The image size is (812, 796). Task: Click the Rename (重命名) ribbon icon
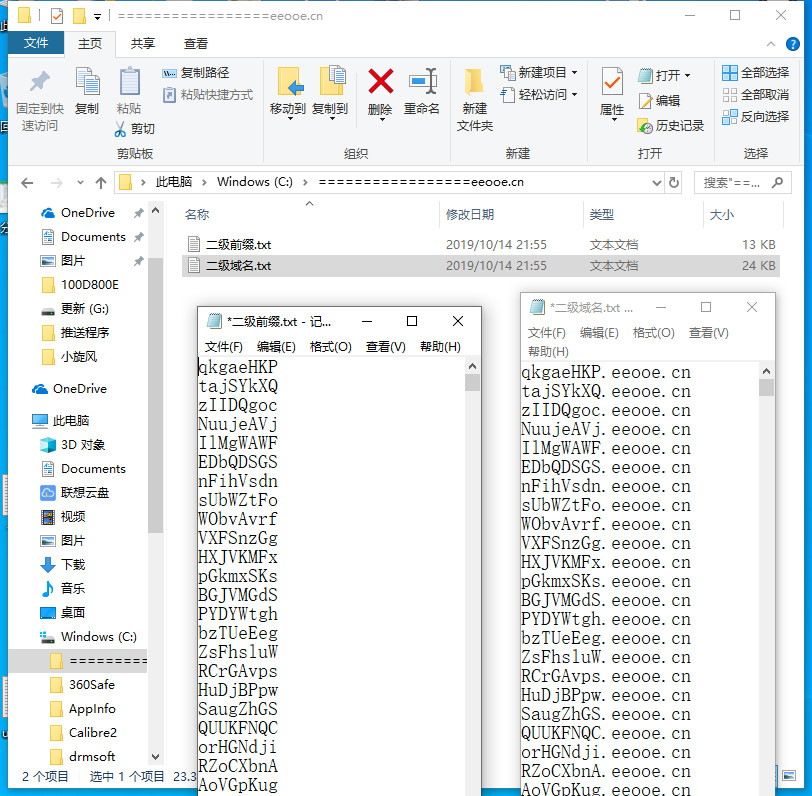point(422,82)
